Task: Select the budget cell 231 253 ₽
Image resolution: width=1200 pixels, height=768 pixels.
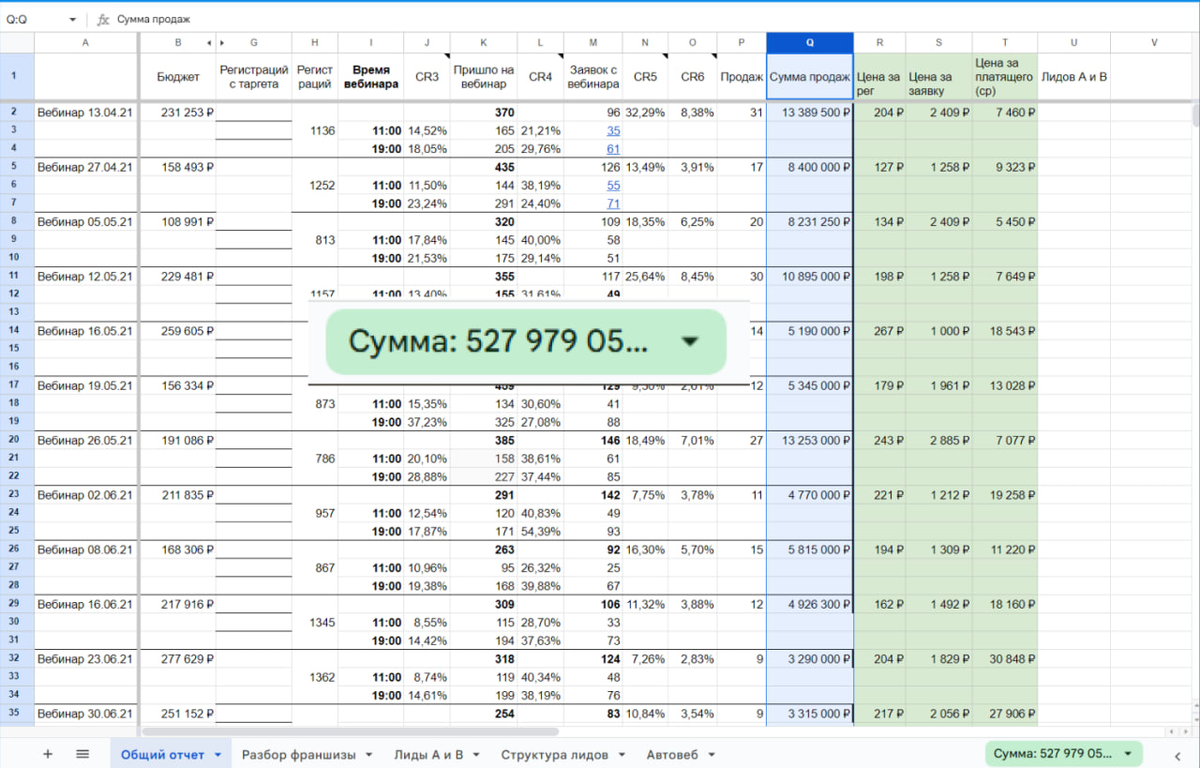Action: pos(177,112)
